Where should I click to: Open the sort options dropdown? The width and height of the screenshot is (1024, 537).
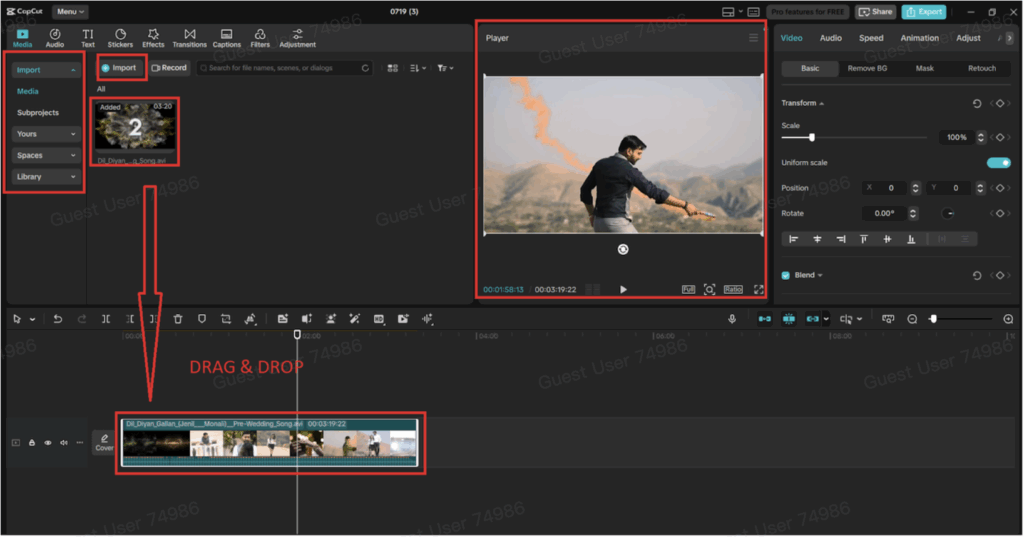click(418, 68)
